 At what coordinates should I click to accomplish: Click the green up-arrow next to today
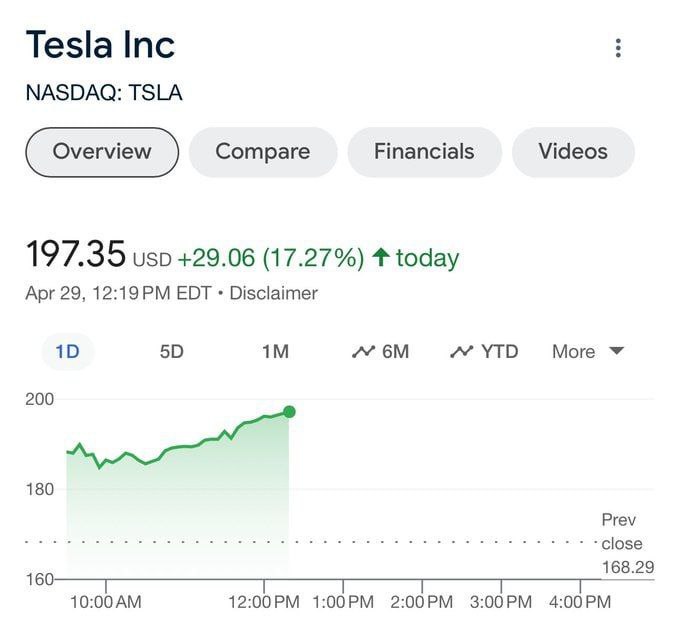pyautogui.click(x=380, y=258)
